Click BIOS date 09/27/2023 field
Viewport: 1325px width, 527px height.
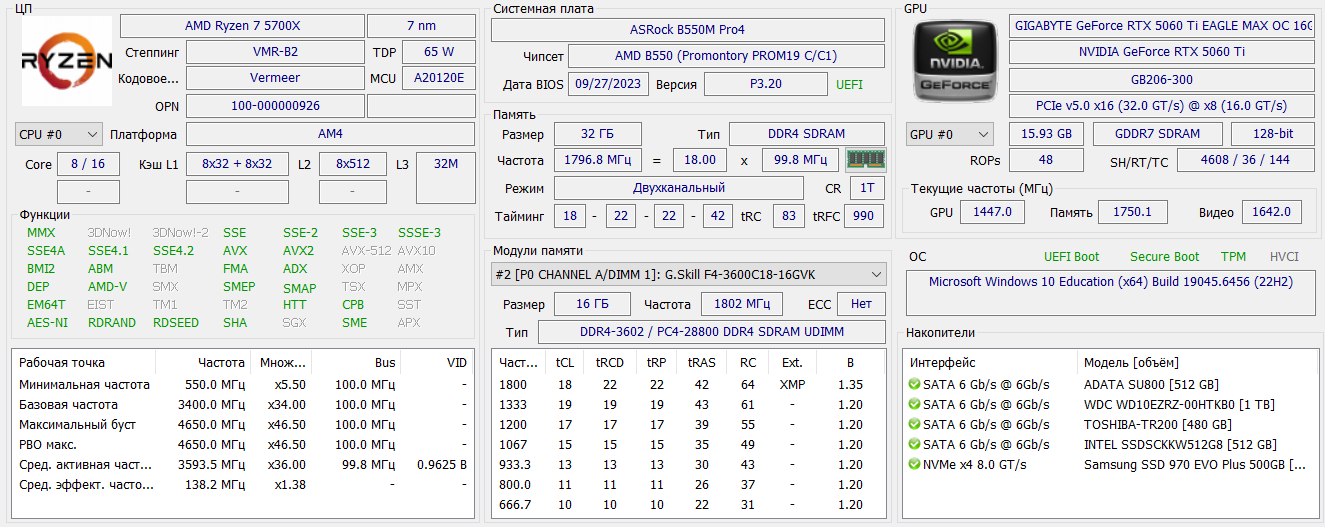pos(608,84)
